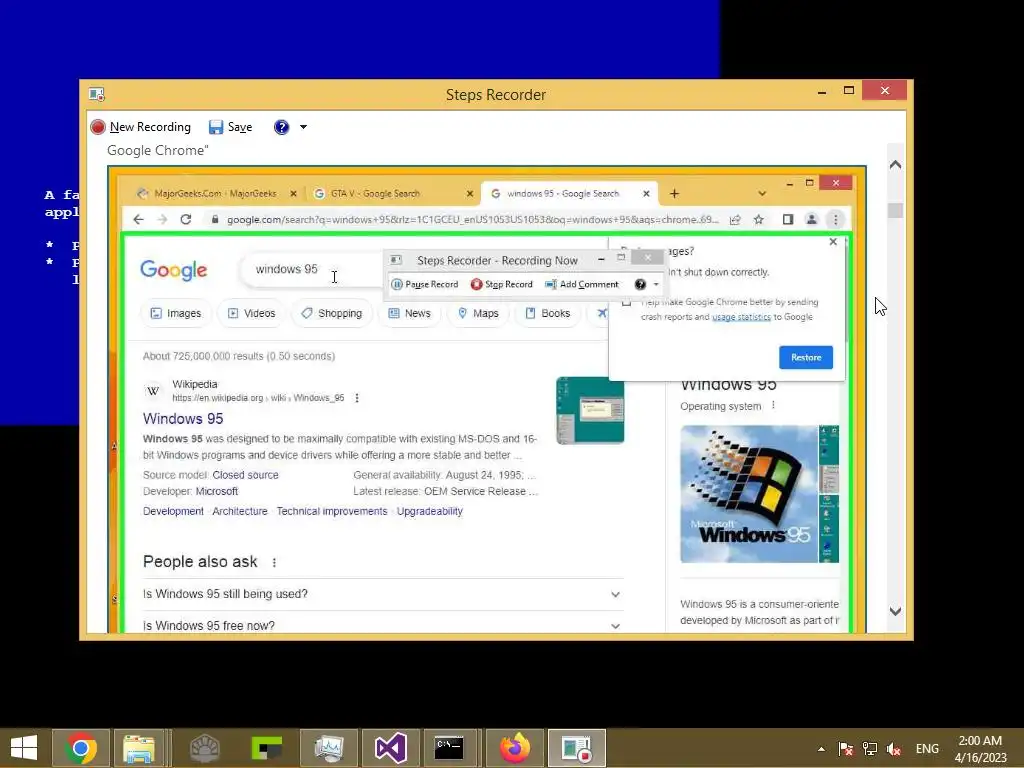Toggle the crash reports checkbox
This screenshot has width=1024, height=768.
coord(627,302)
